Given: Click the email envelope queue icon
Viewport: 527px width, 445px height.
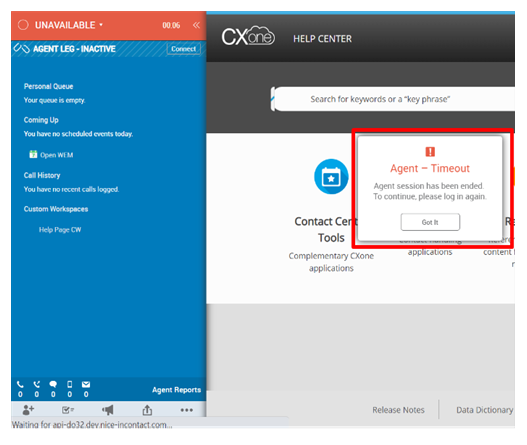Looking at the screenshot, I should tap(86, 385).
